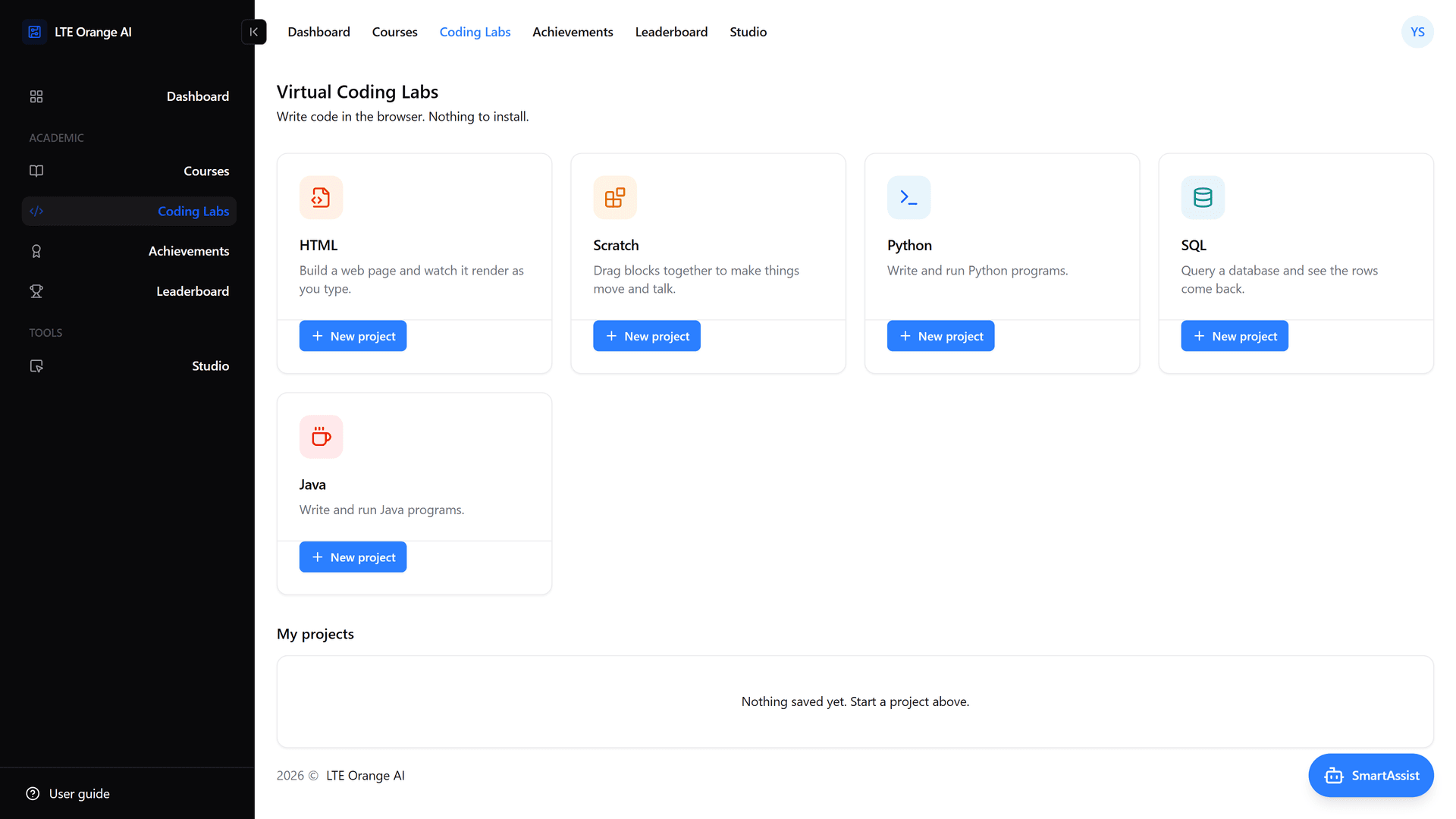This screenshot has height=819, width=1456.
Task: Start a new Java project
Action: (x=353, y=557)
